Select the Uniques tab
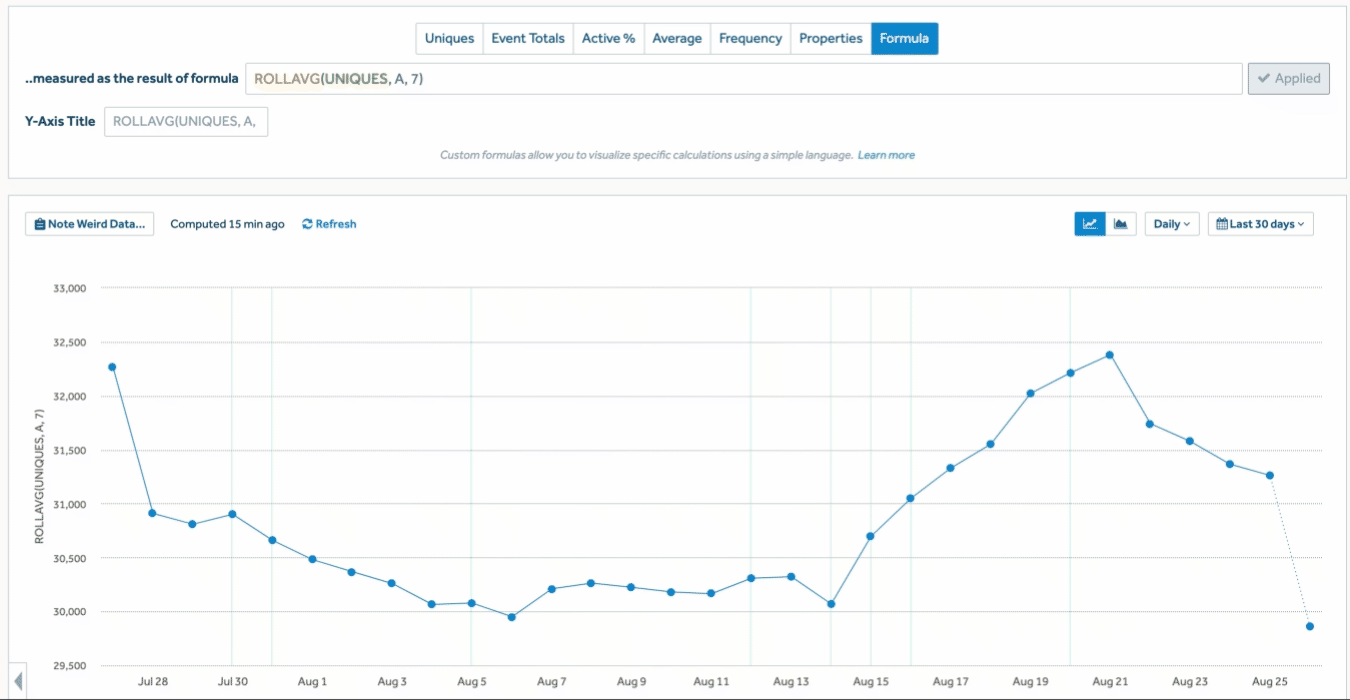The width and height of the screenshot is (1350, 700). 449,39
